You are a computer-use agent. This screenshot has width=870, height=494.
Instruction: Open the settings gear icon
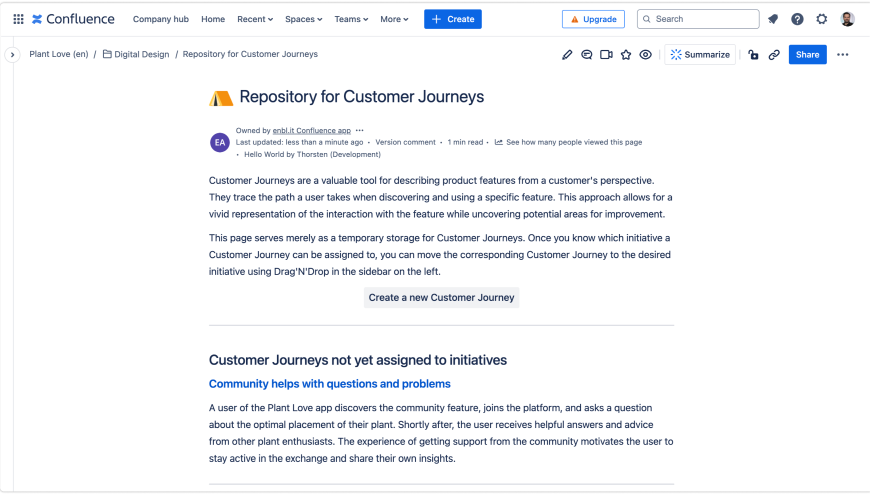[822, 19]
